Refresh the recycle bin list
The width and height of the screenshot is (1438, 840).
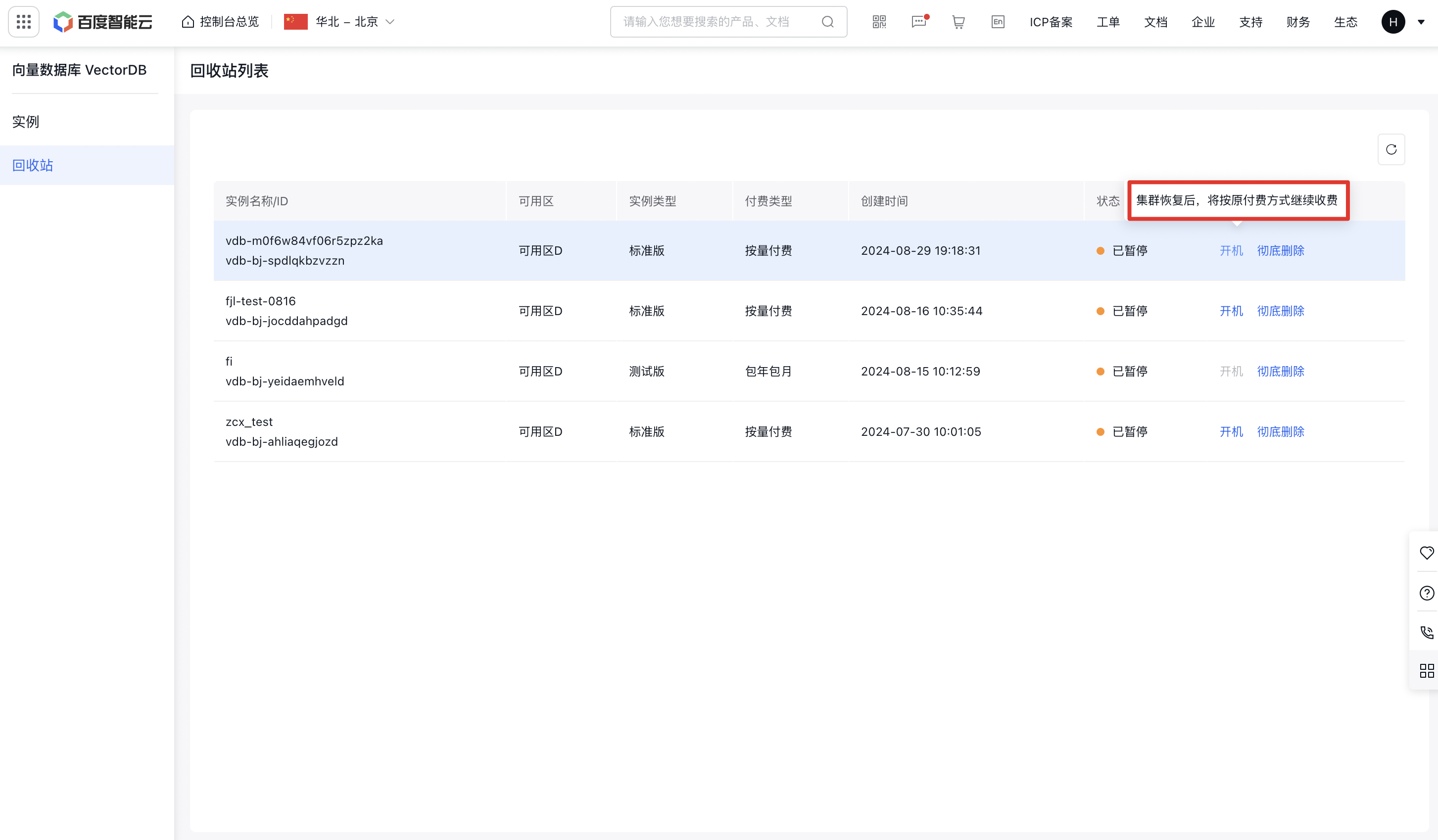pos(1390,149)
